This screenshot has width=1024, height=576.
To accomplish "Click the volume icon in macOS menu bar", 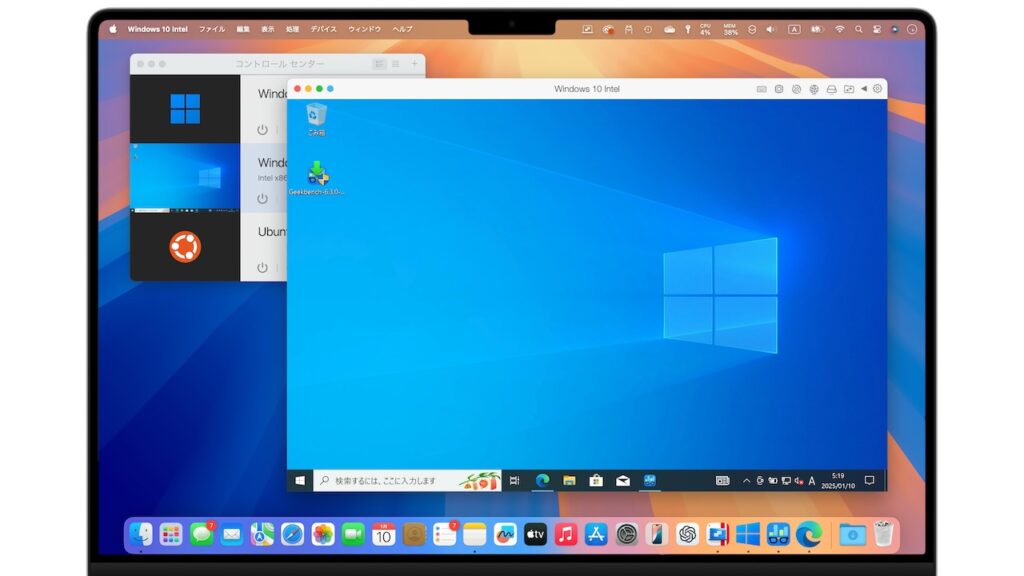I will pos(771,29).
